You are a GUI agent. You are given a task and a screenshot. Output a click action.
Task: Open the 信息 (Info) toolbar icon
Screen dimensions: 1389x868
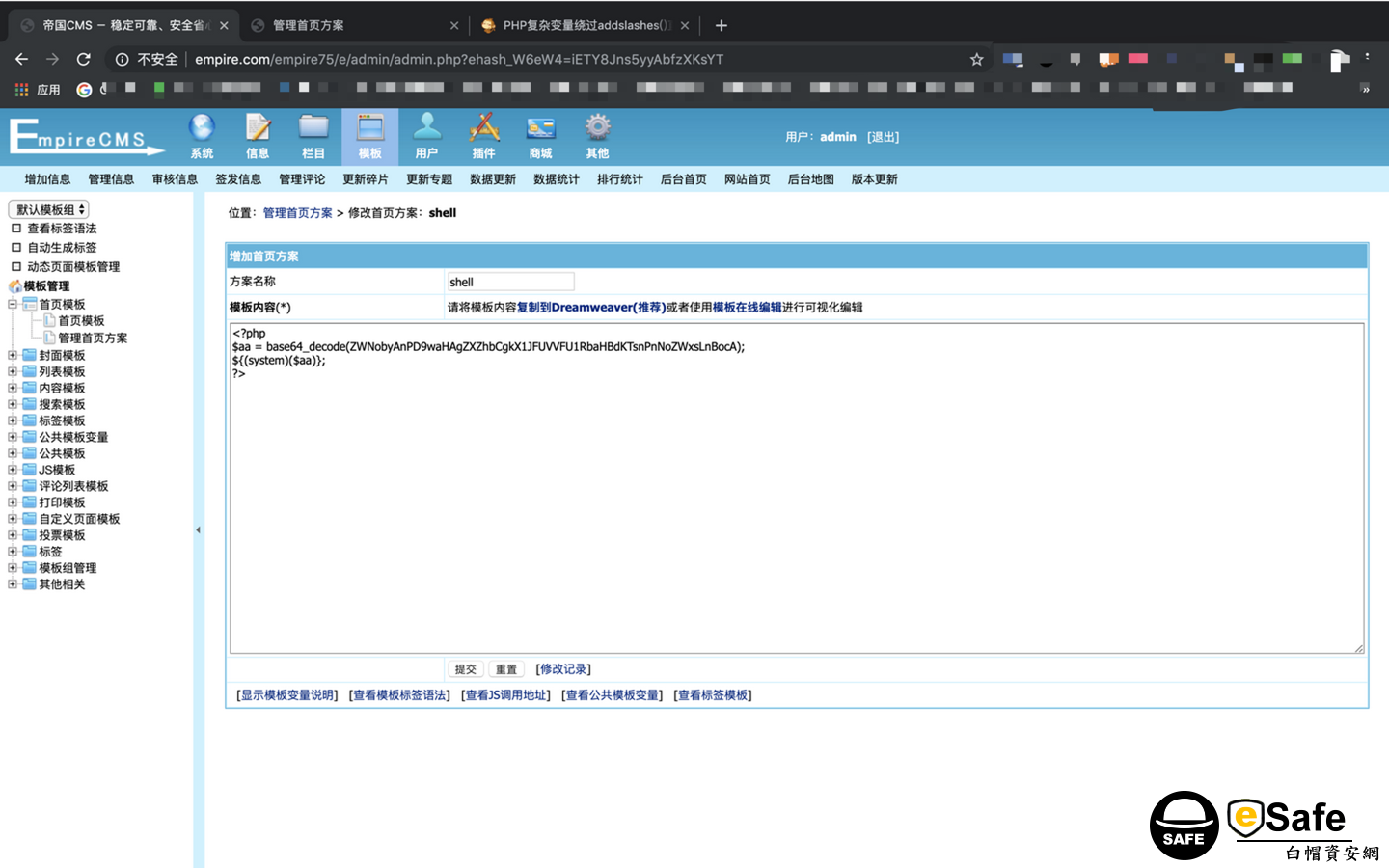[x=258, y=136]
